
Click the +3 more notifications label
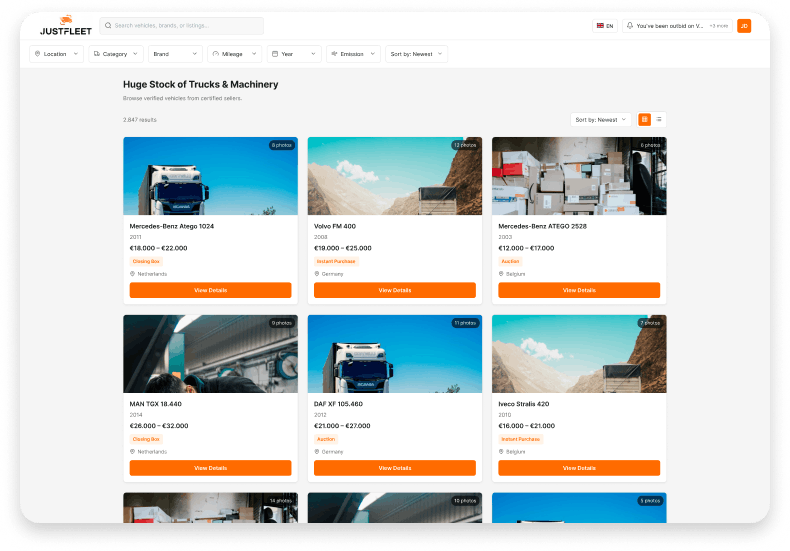click(719, 26)
